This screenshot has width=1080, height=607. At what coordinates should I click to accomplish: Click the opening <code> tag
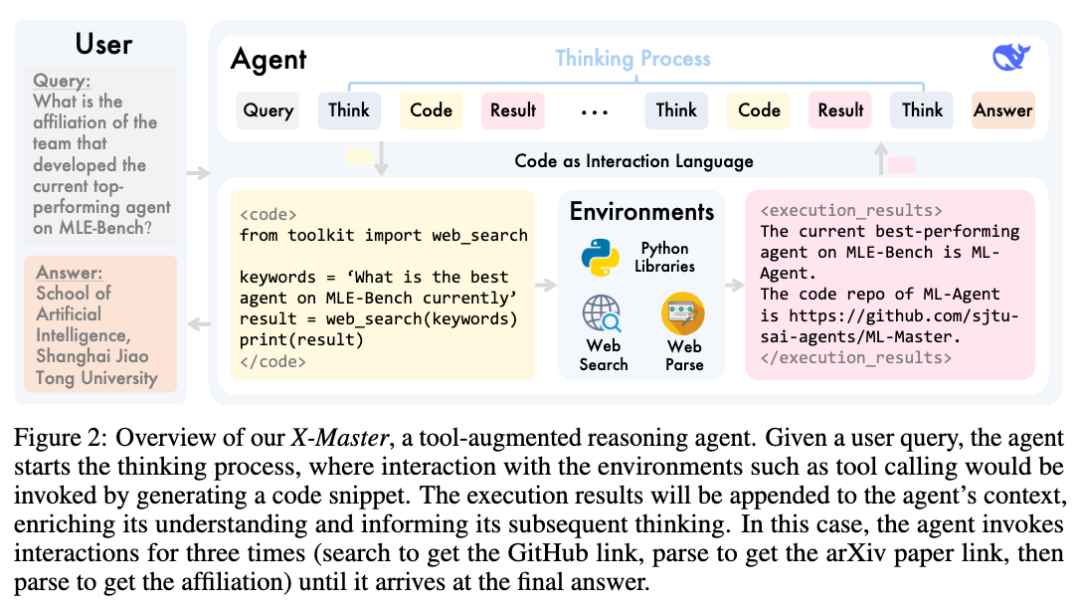[x=268, y=214]
